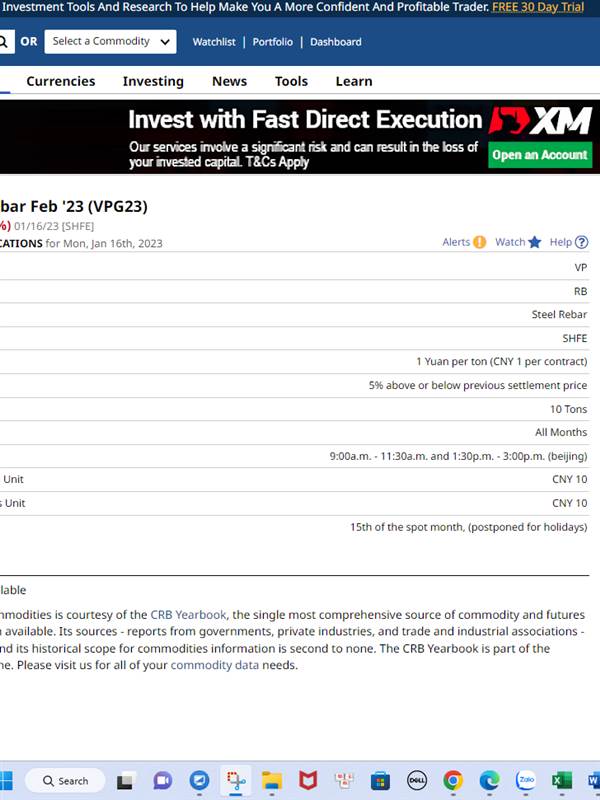Screen dimensions: 600x800
Task: Open the Snipping Tool taskbar icon
Action: coord(236,781)
